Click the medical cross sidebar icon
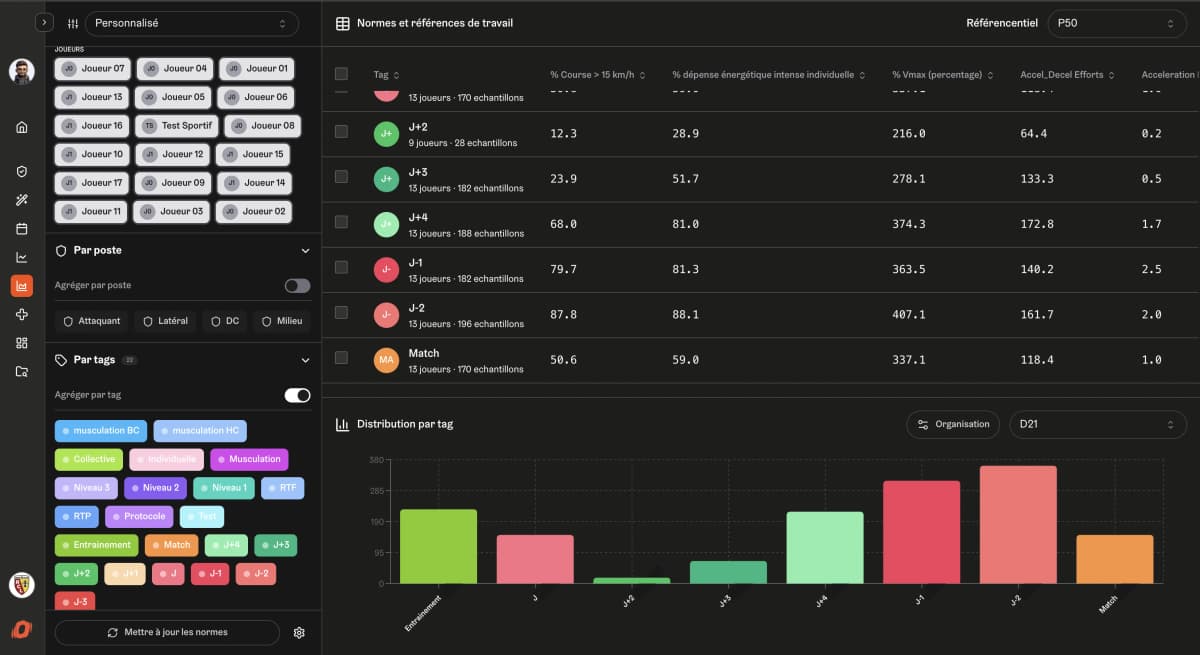Image resolution: width=1200 pixels, height=655 pixels. [22, 315]
